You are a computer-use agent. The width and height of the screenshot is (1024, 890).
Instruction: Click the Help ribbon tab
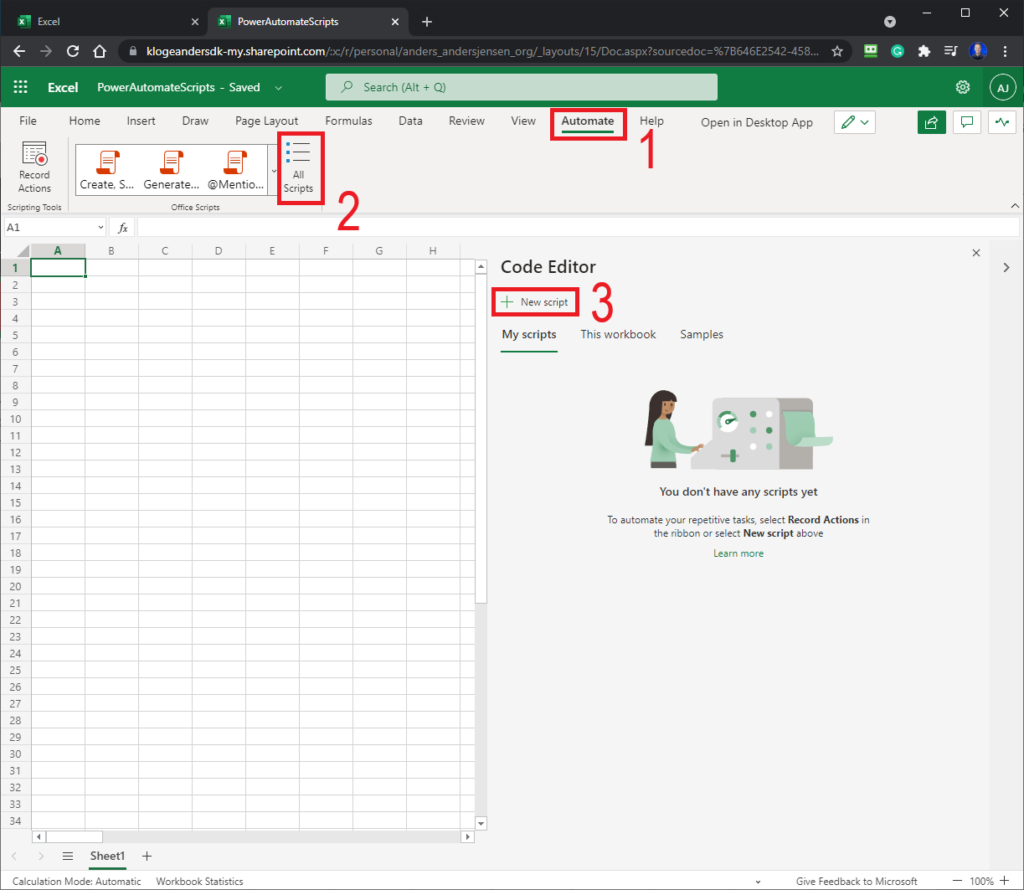point(651,121)
